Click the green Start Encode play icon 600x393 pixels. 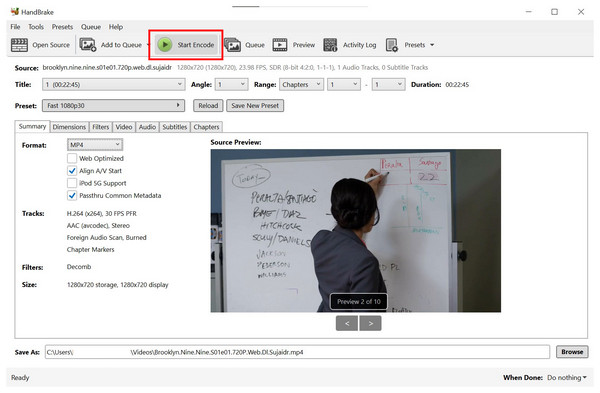click(x=165, y=45)
